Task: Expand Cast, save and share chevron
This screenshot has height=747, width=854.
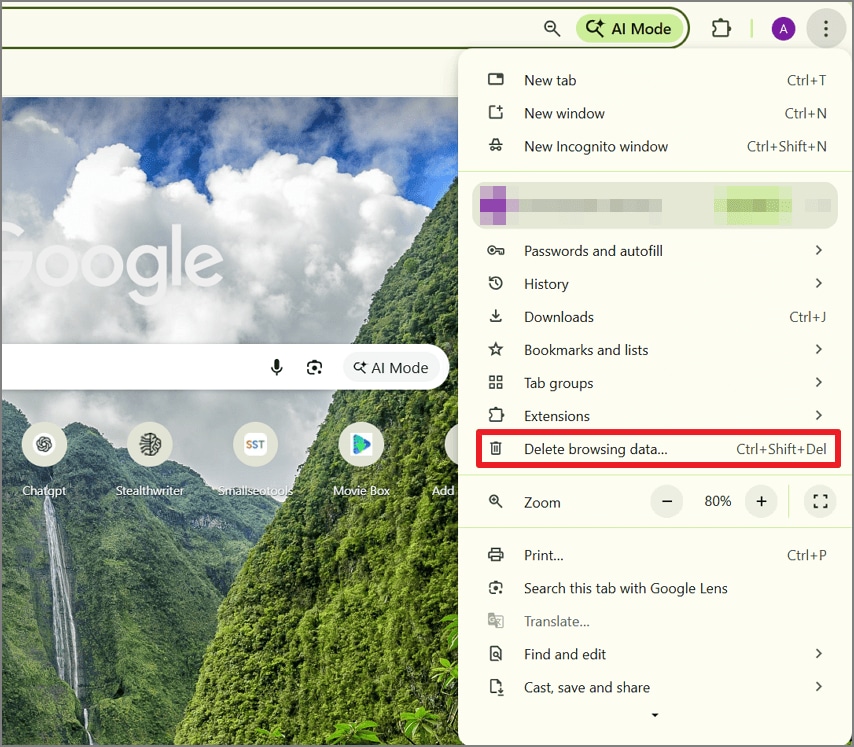Action: tap(819, 687)
